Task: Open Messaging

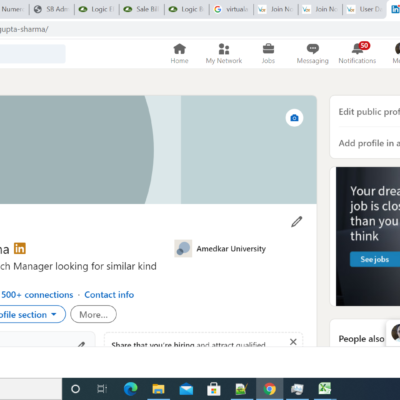Action: [312, 53]
